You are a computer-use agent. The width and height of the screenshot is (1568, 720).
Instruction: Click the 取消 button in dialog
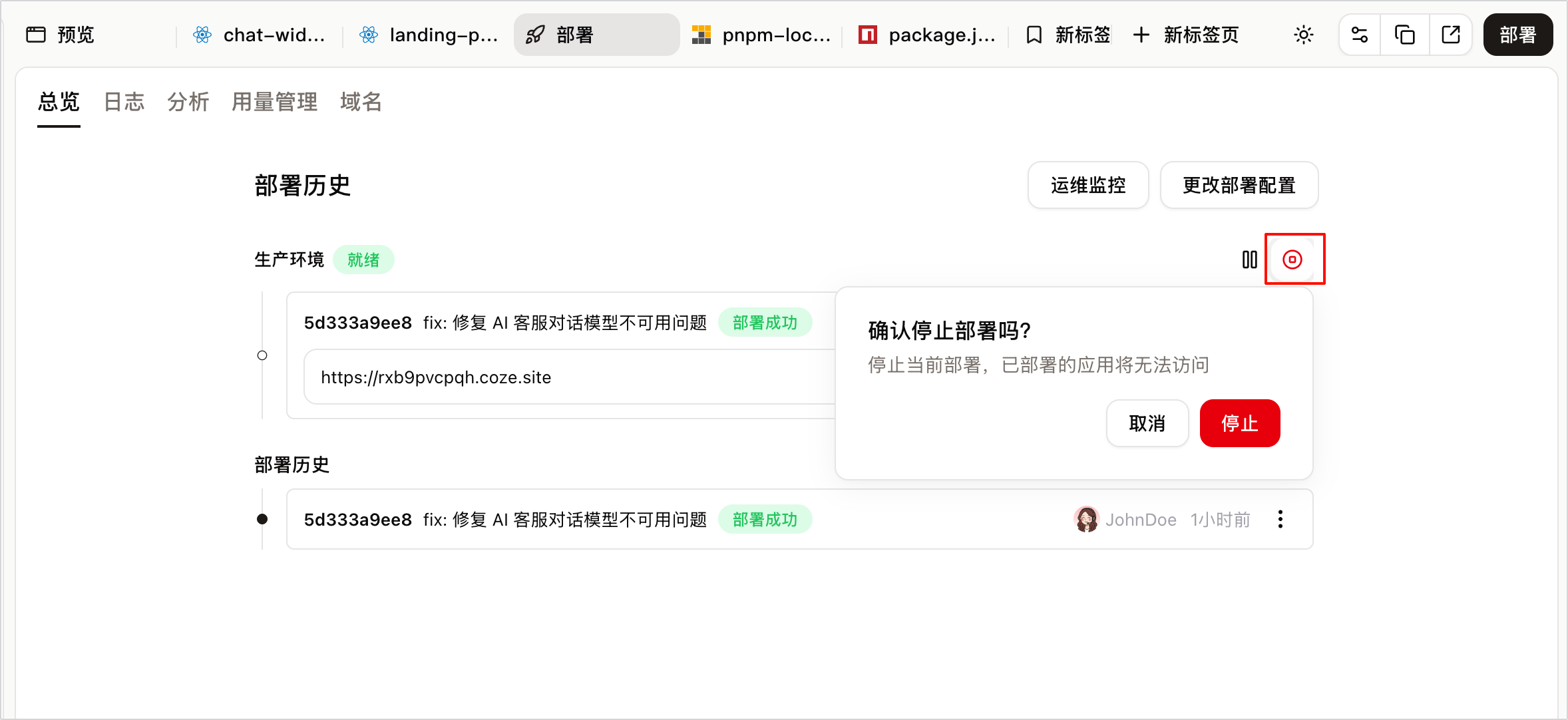[1147, 423]
